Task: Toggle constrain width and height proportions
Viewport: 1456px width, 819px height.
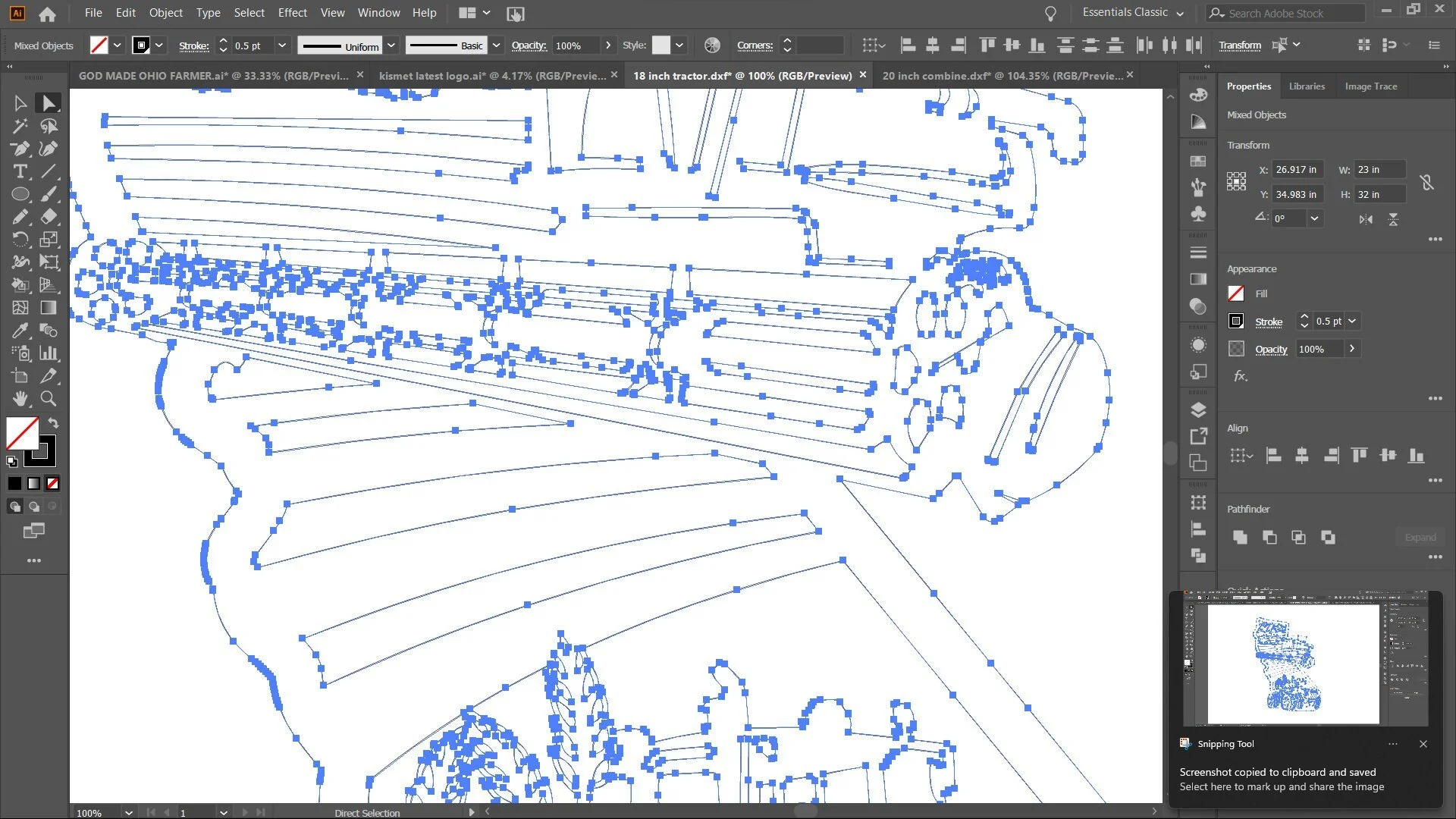Action: coord(1426,182)
